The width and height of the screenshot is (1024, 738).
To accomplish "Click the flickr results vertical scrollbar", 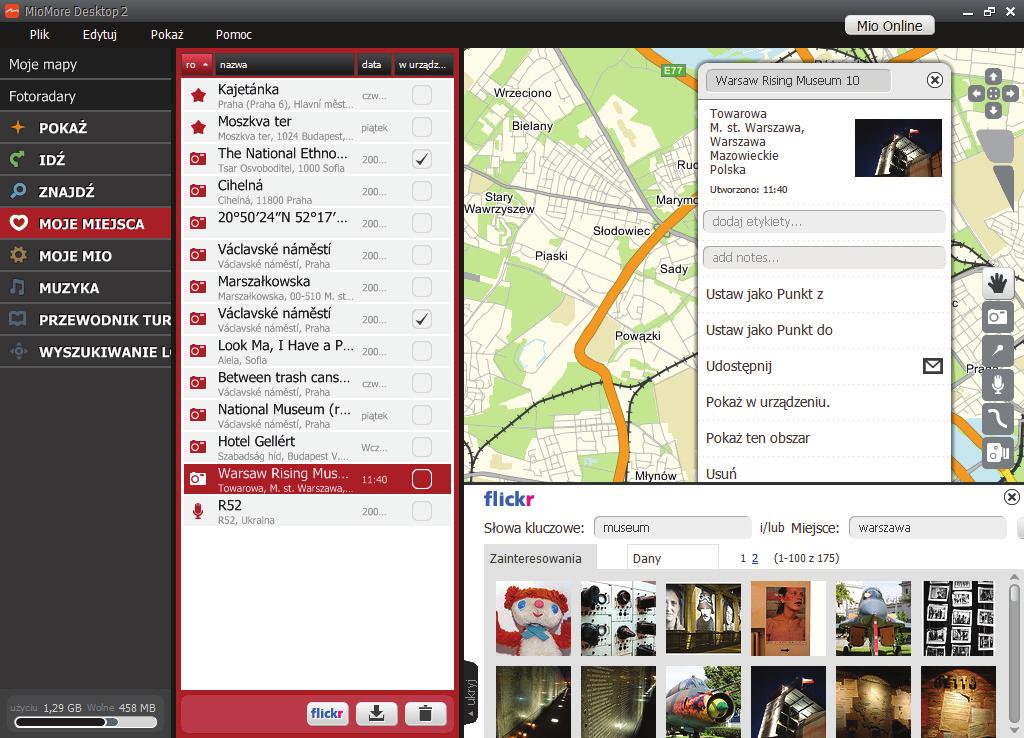I will (x=1014, y=653).
